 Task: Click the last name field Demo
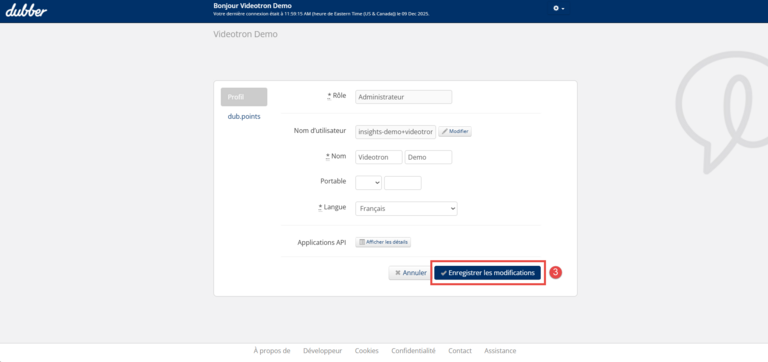click(428, 157)
